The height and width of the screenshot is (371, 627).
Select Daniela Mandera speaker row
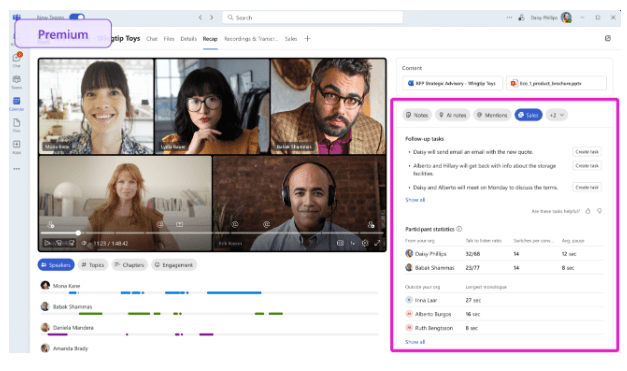coord(209,330)
